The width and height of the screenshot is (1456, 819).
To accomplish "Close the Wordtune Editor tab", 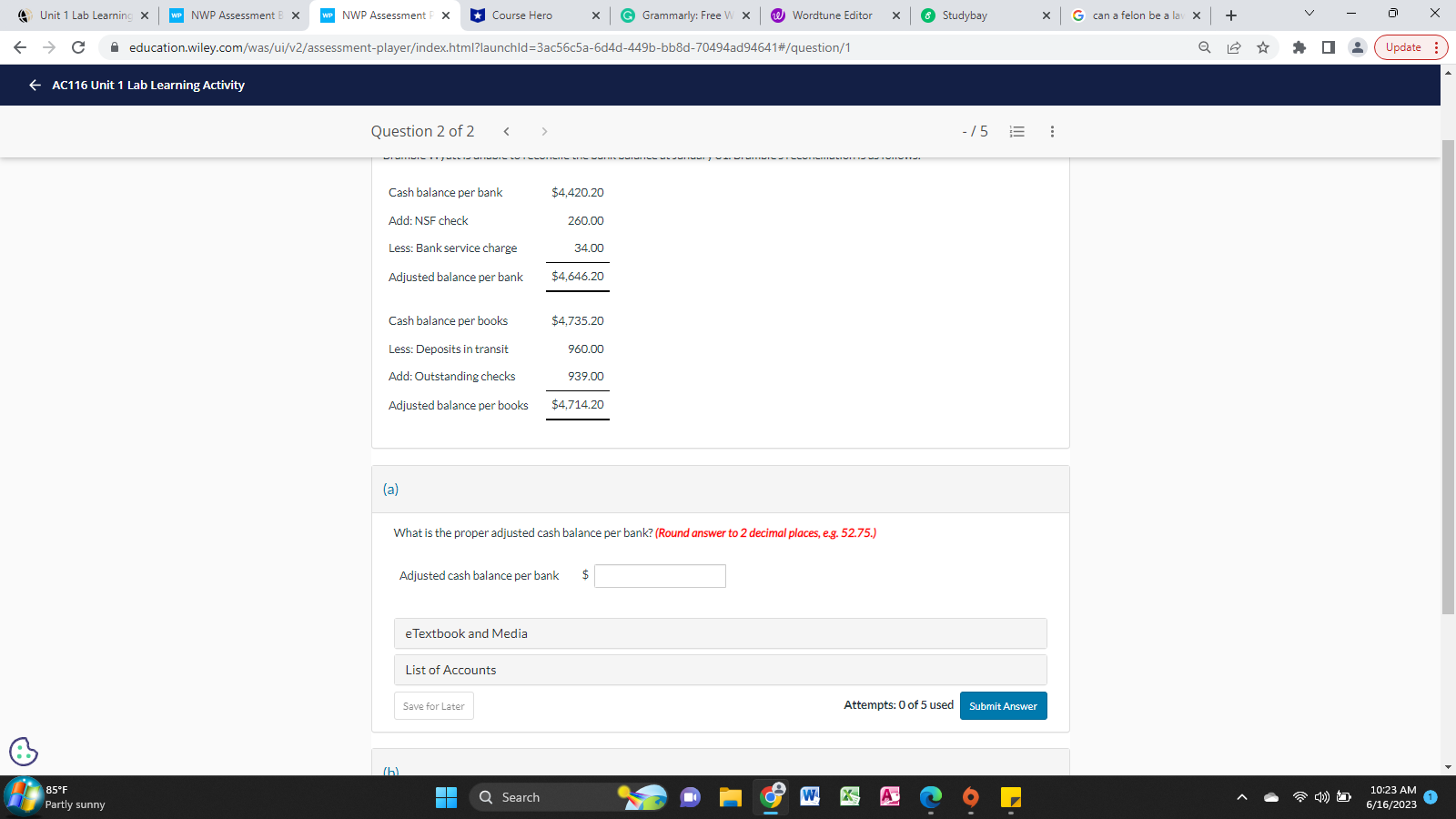I will point(896,15).
